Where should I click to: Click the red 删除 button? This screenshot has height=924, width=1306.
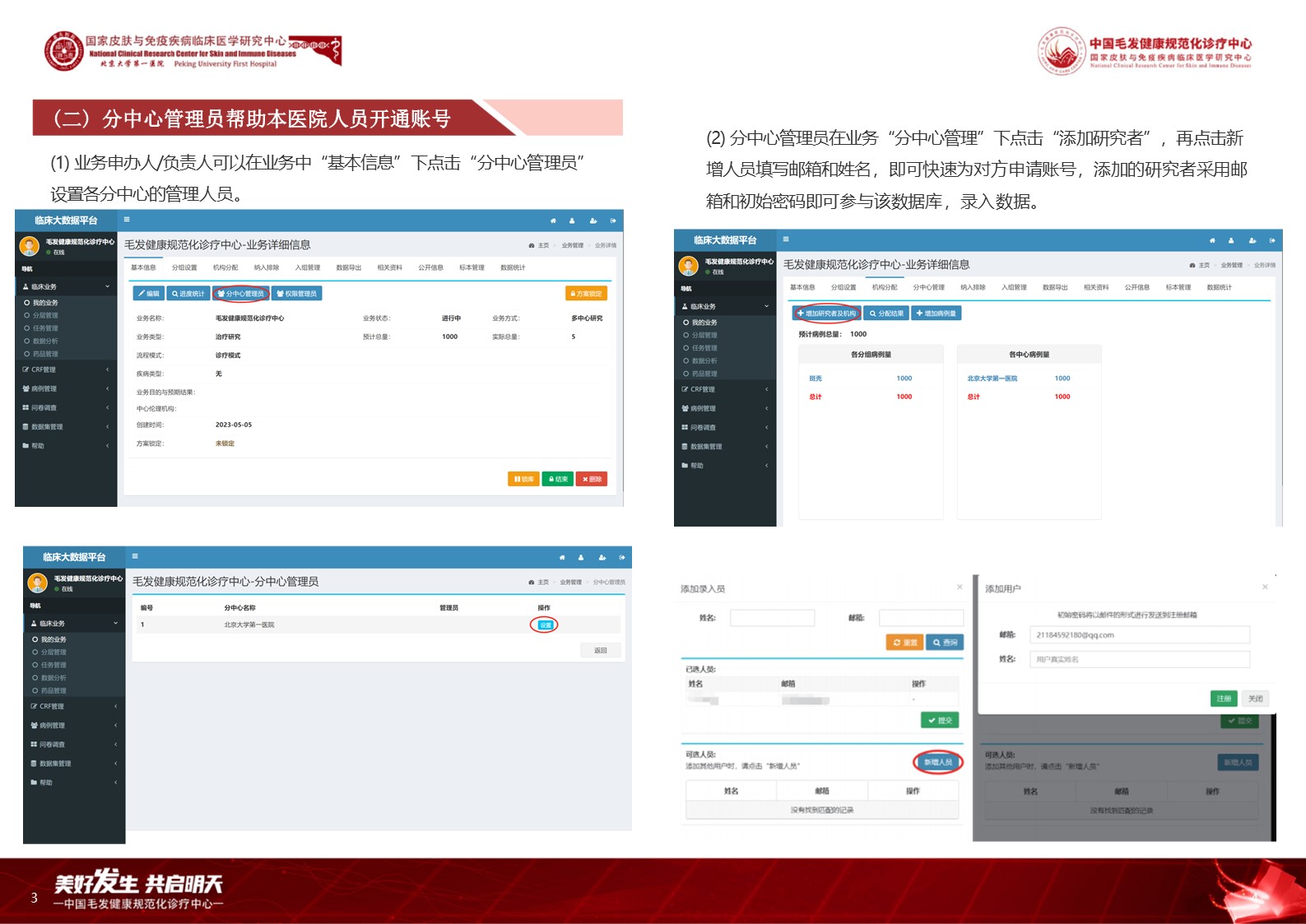coord(592,479)
